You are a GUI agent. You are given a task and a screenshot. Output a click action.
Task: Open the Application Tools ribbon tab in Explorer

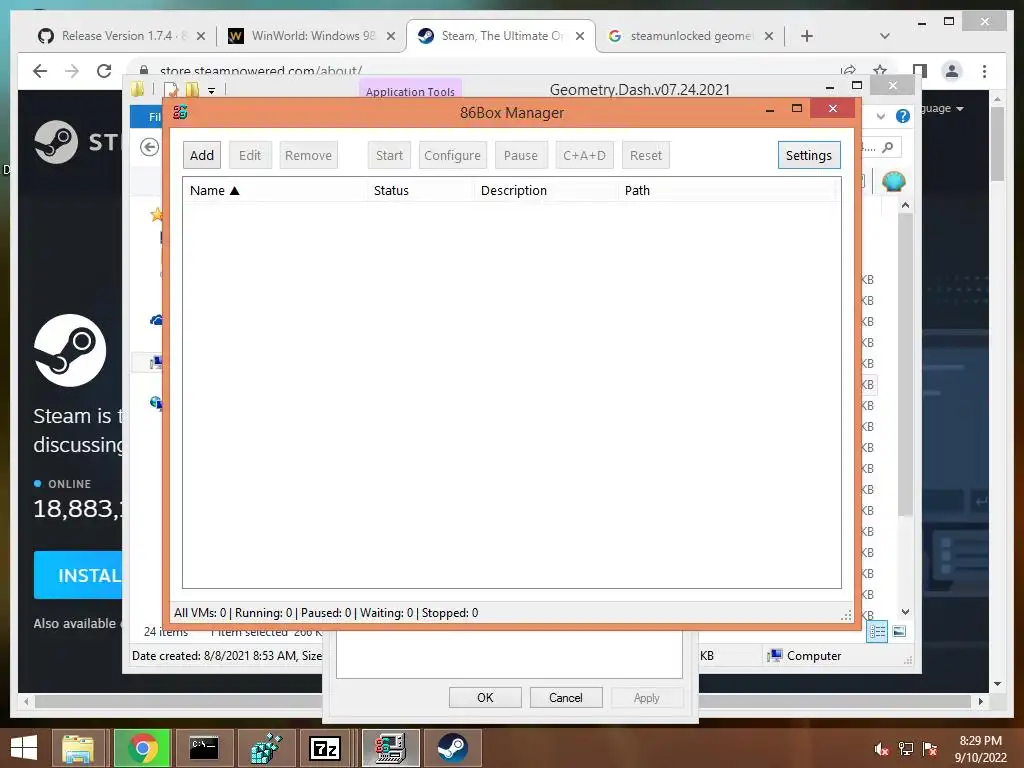point(410,91)
